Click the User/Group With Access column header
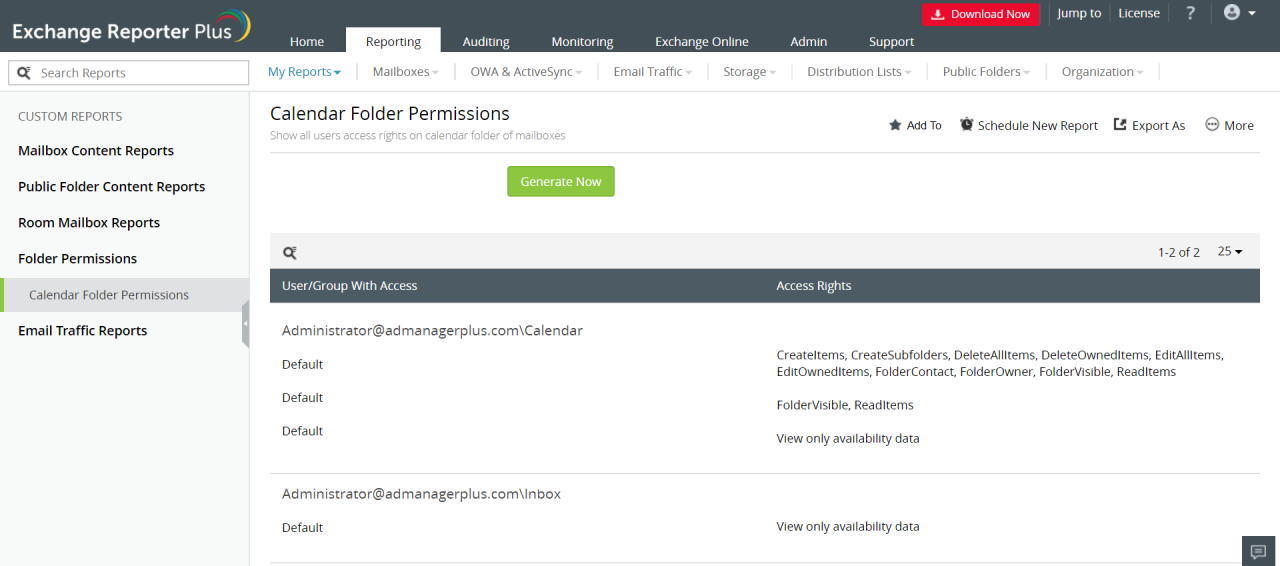 pos(349,286)
